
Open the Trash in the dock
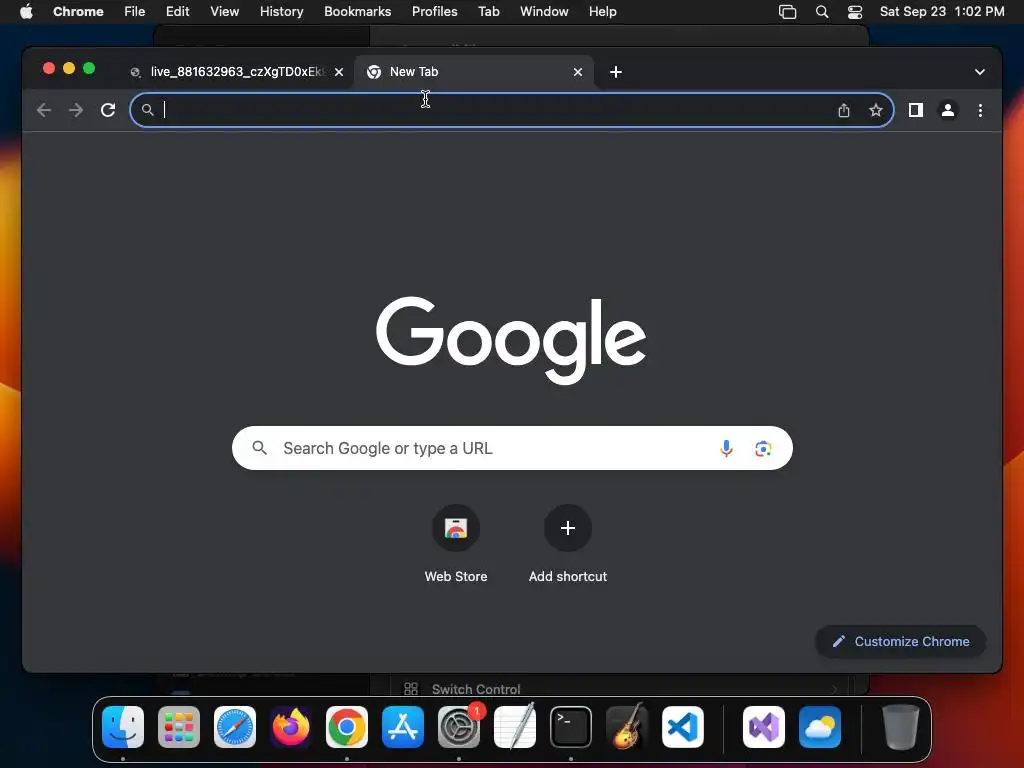tap(901, 727)
